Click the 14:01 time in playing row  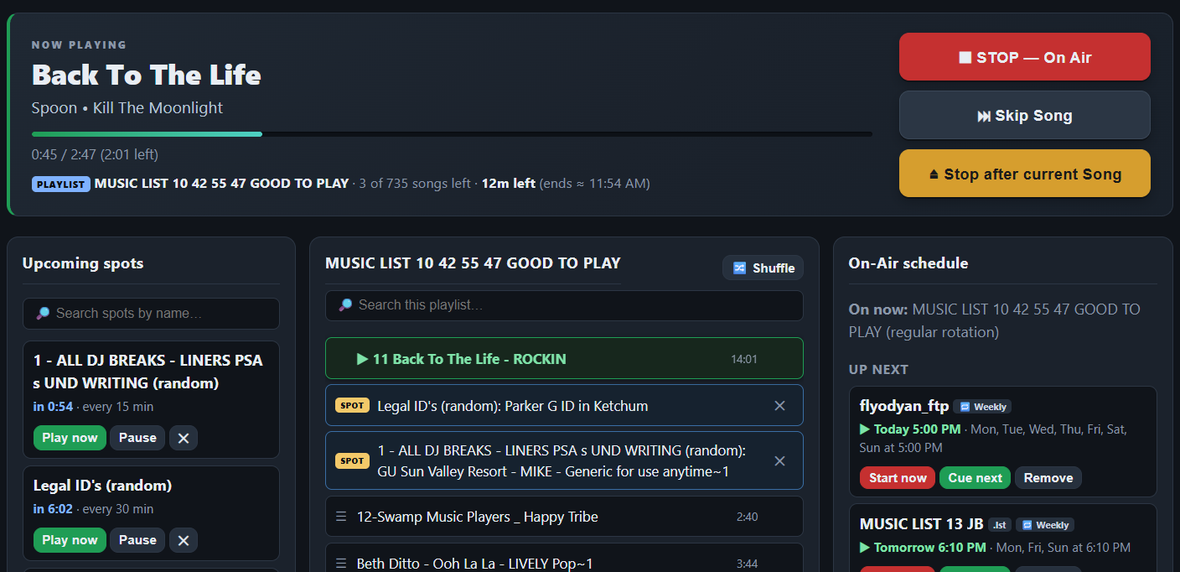[x=744, y=359]
